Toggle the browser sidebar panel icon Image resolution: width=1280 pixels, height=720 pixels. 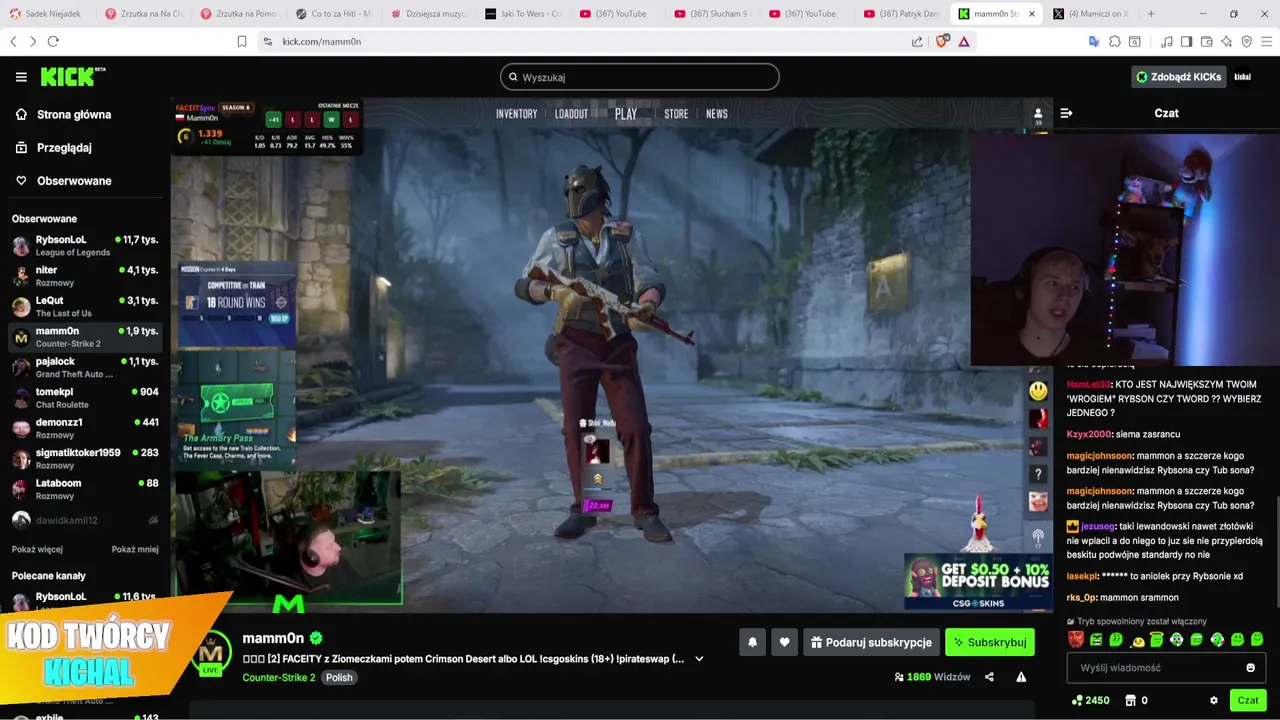tap(1186, 41)
